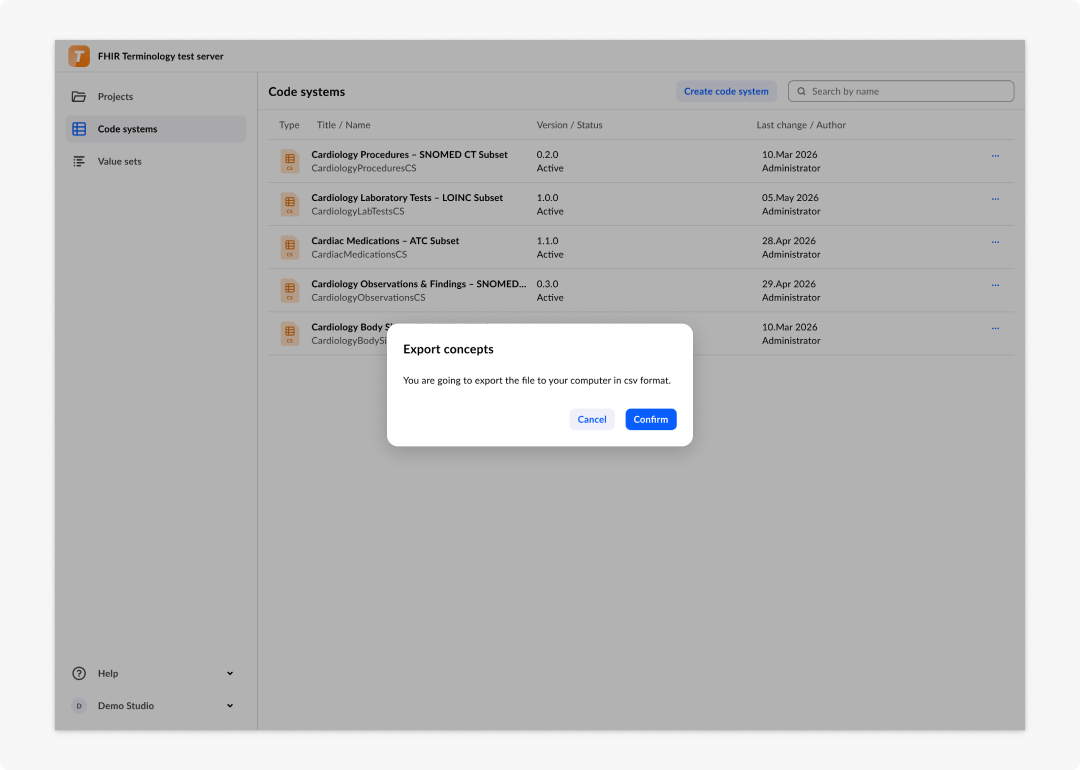Select Code systems in the sidebar
Viewport: 1080px width, 770px height.
156,129
